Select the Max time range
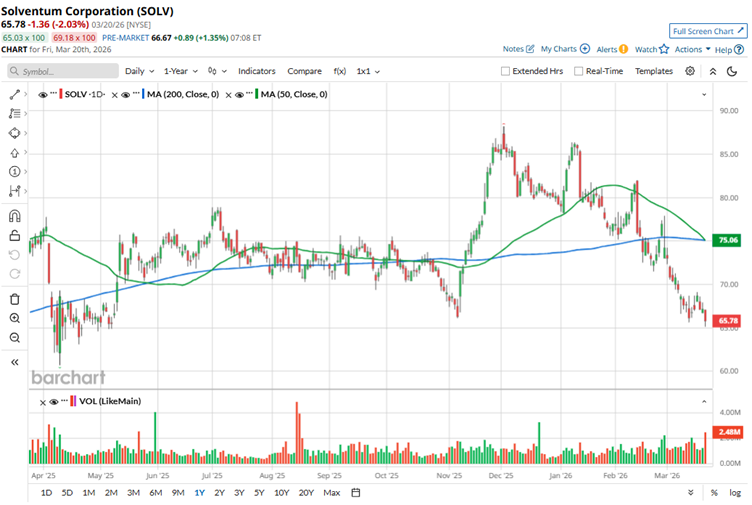Image resolution: width=752 pixels, height=505 pixels. [332, 493]
